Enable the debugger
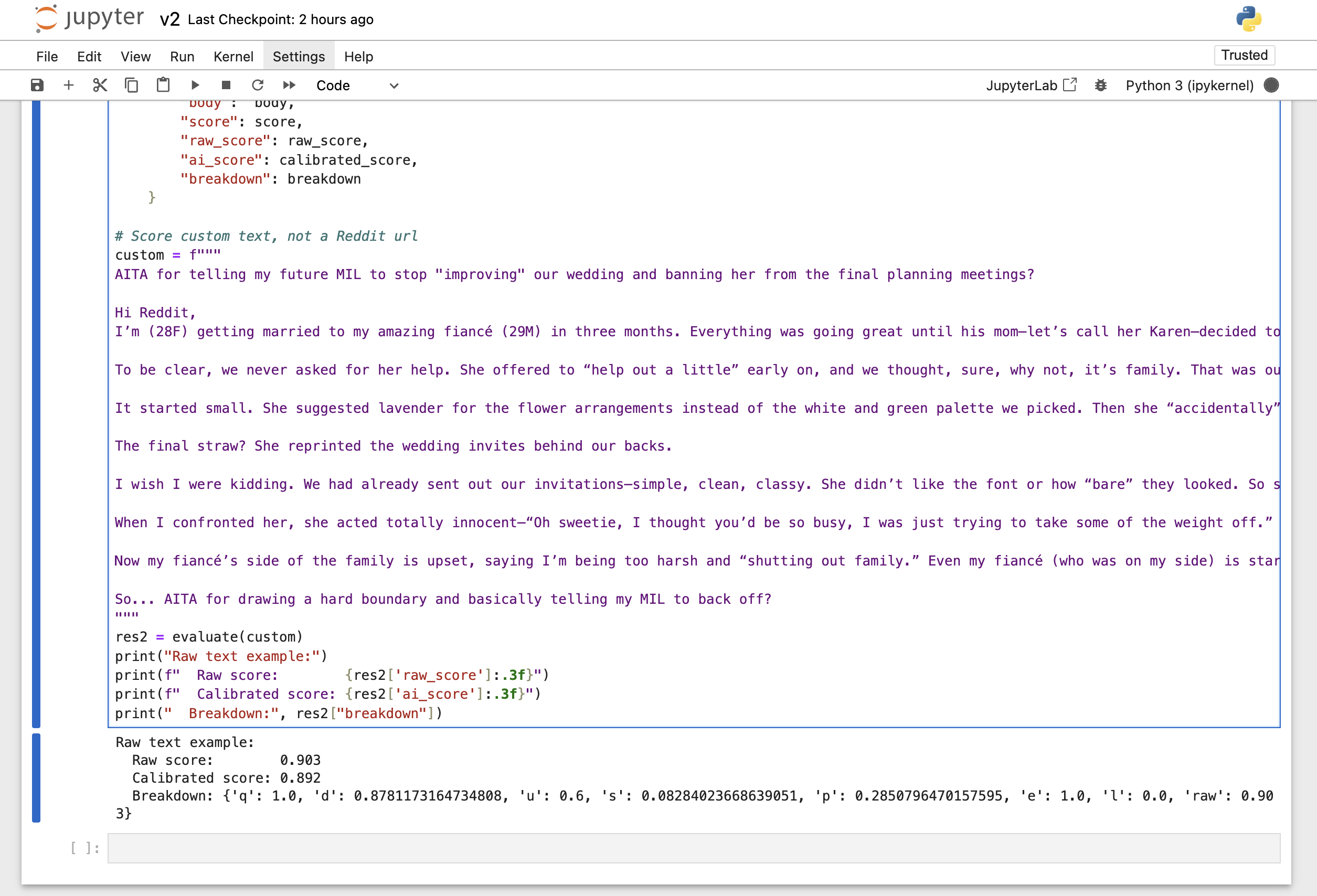This screenshot has height=896, width=1317. [1101, 85]
